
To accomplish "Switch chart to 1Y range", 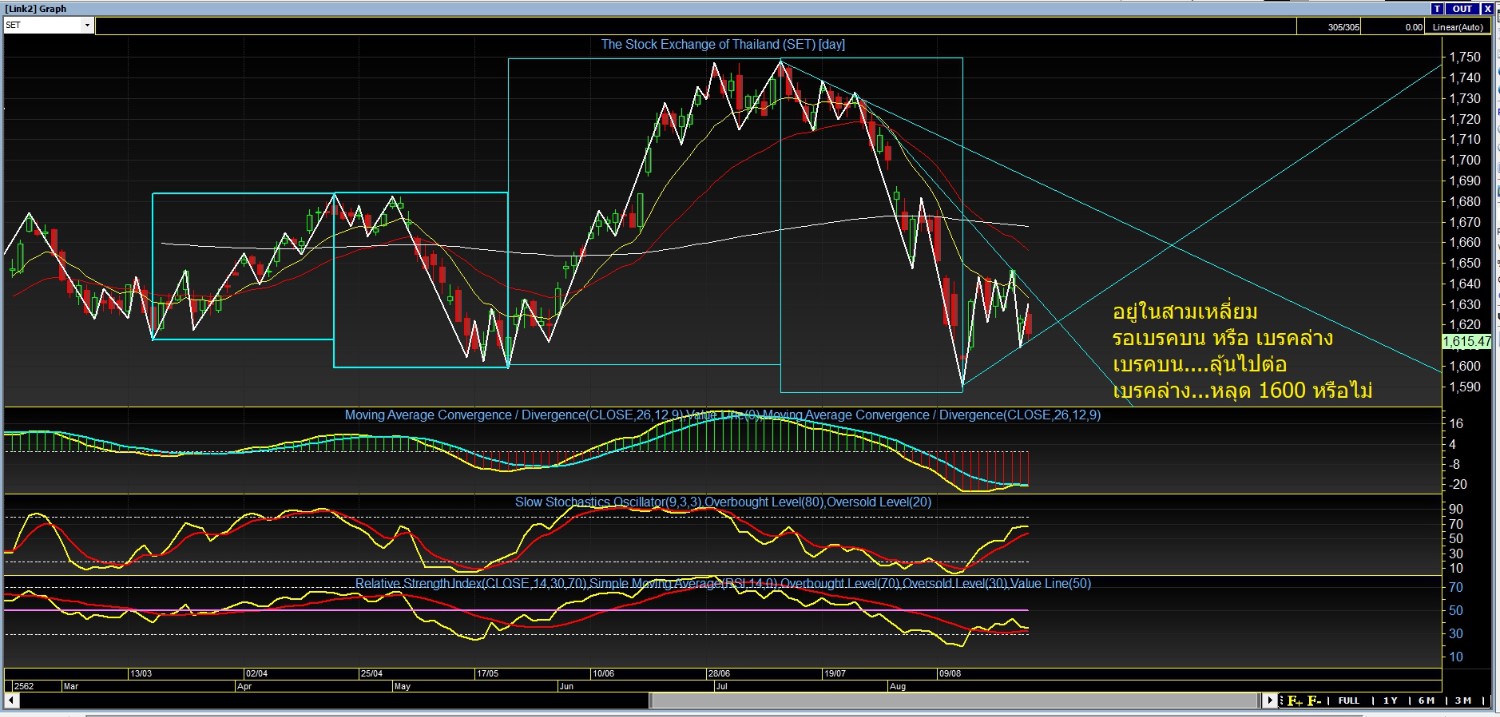I will (1390, 701).
